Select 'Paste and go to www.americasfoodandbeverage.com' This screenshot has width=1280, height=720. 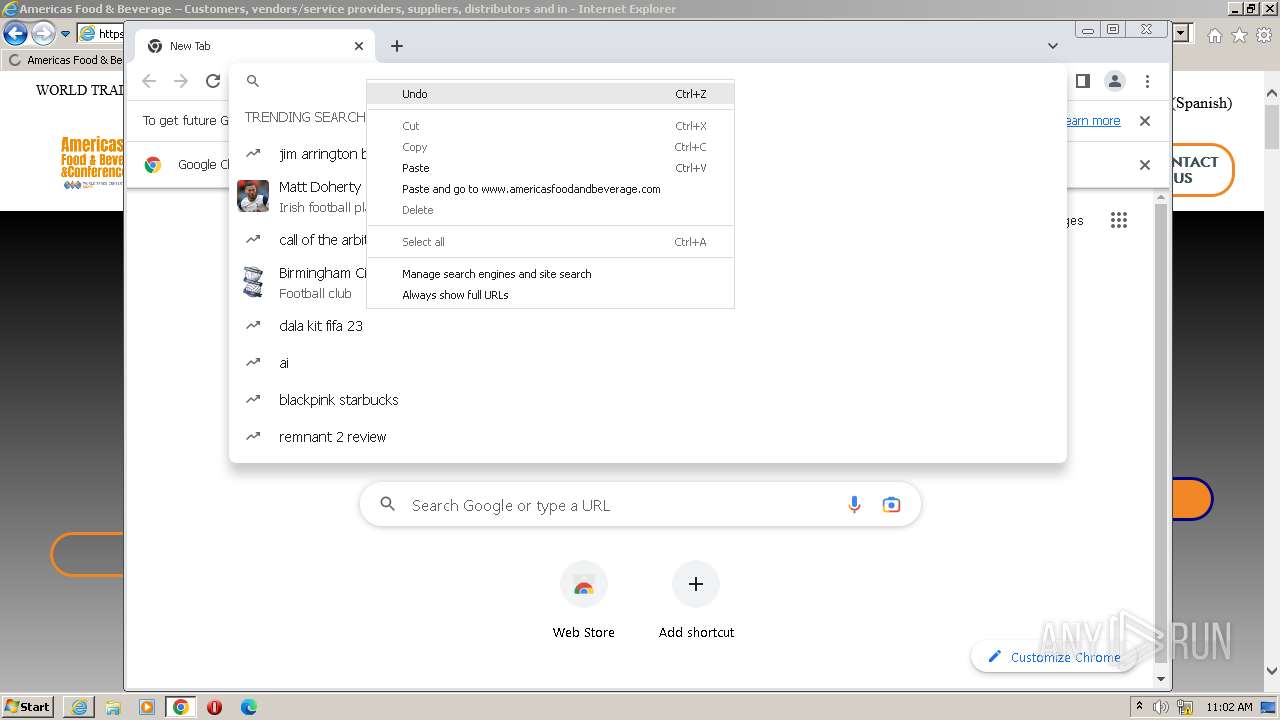[x=550, y=189]
